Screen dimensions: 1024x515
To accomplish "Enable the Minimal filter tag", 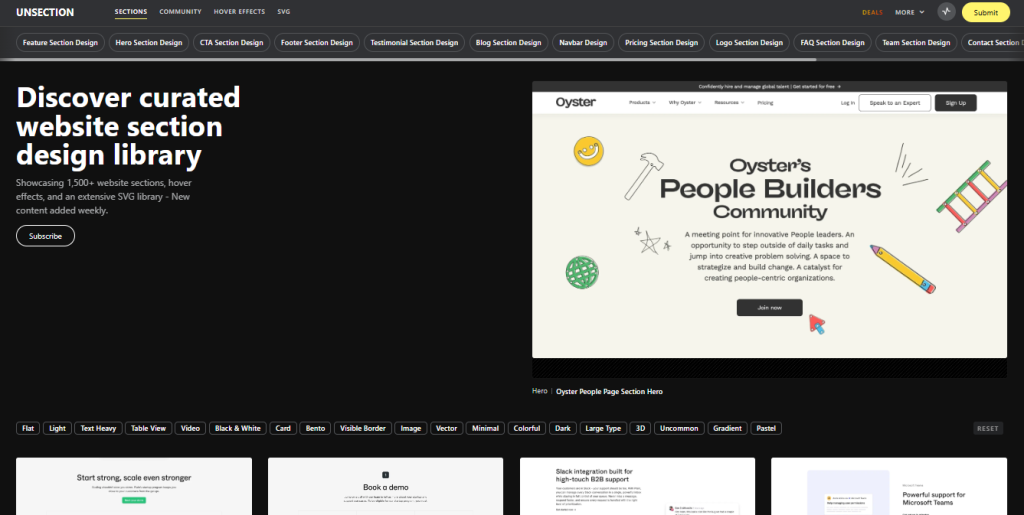I will point(485,428).
